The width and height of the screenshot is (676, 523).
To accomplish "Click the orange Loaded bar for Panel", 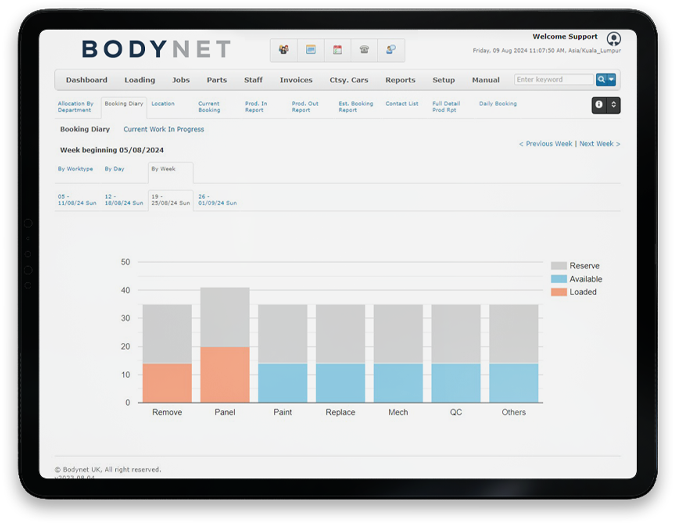I will tap(225, 375).
